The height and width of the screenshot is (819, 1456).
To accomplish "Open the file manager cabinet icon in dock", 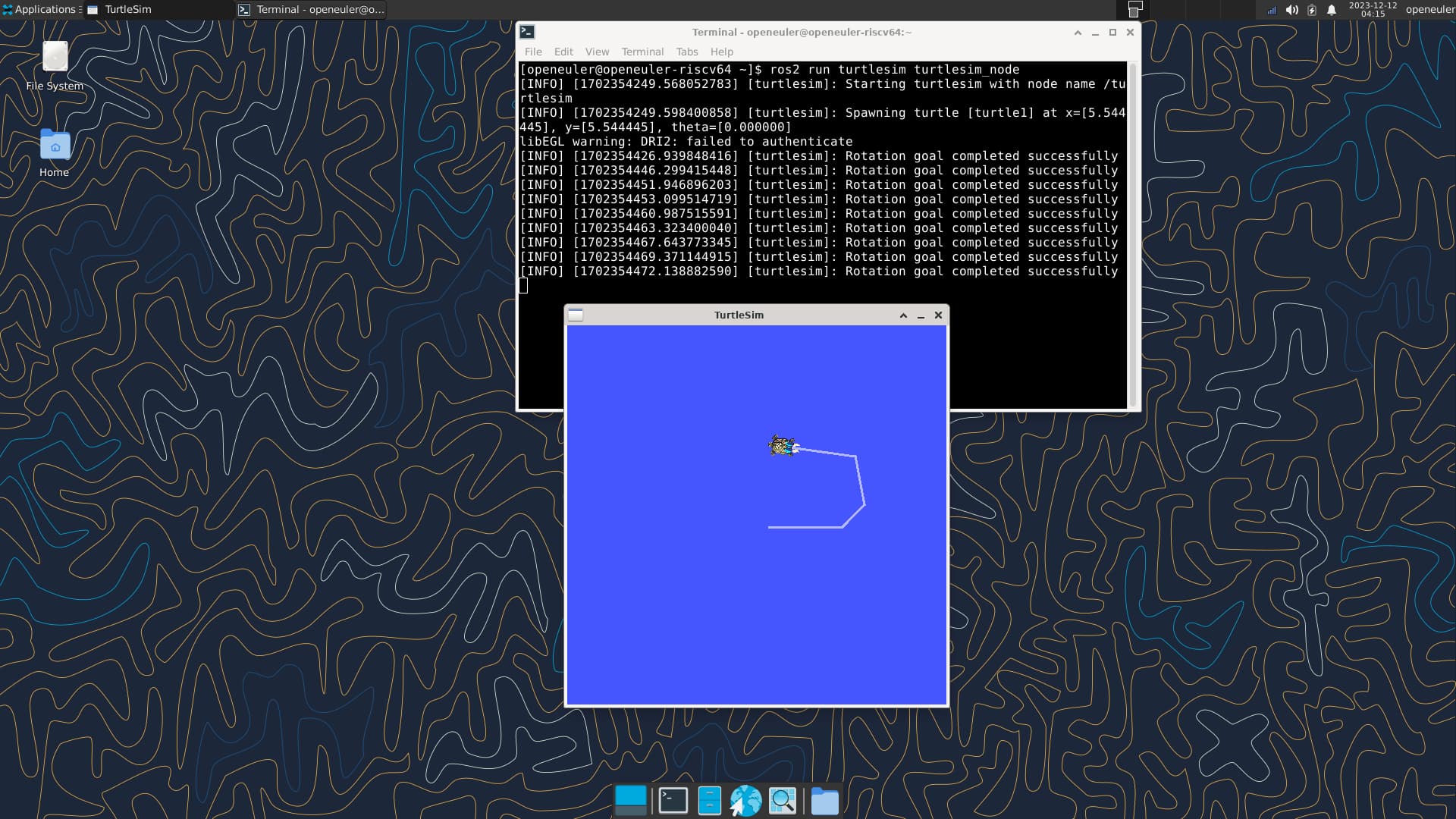I will coord(709,800).
